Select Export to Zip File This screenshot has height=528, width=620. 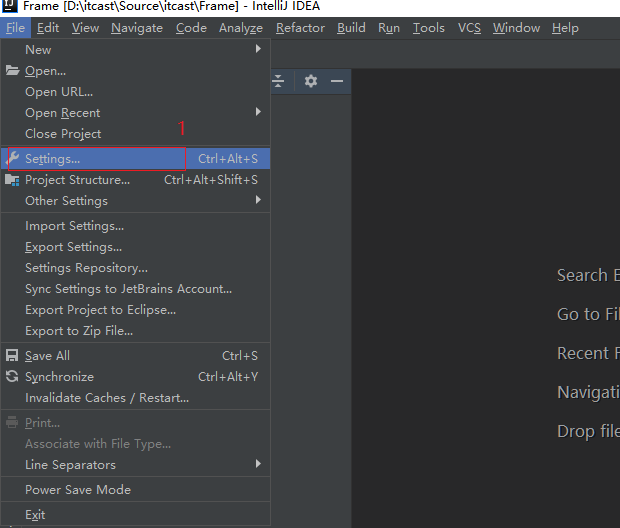pyautogui.click(x=79, y=331)
